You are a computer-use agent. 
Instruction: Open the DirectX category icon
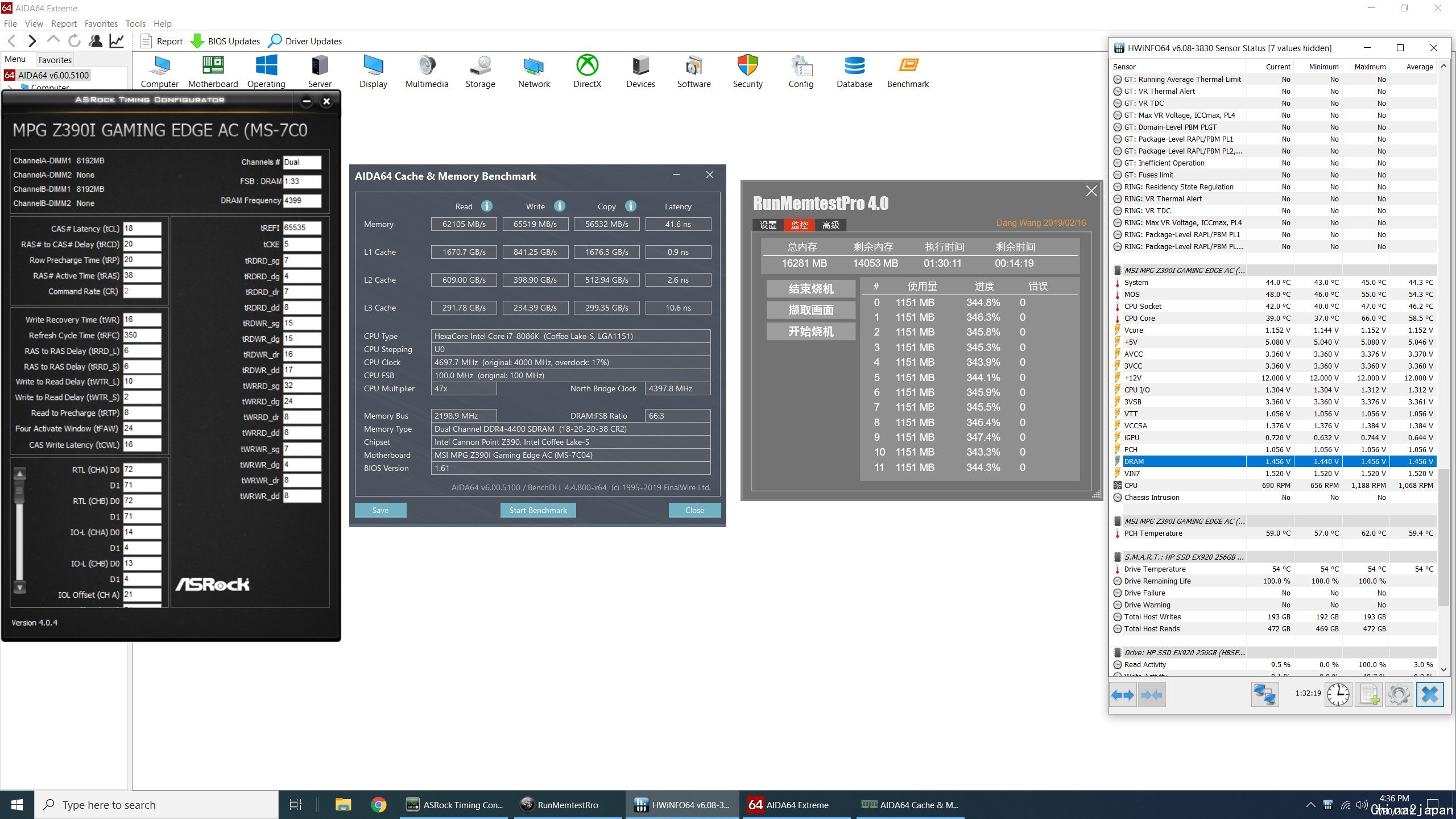point(587,71)
